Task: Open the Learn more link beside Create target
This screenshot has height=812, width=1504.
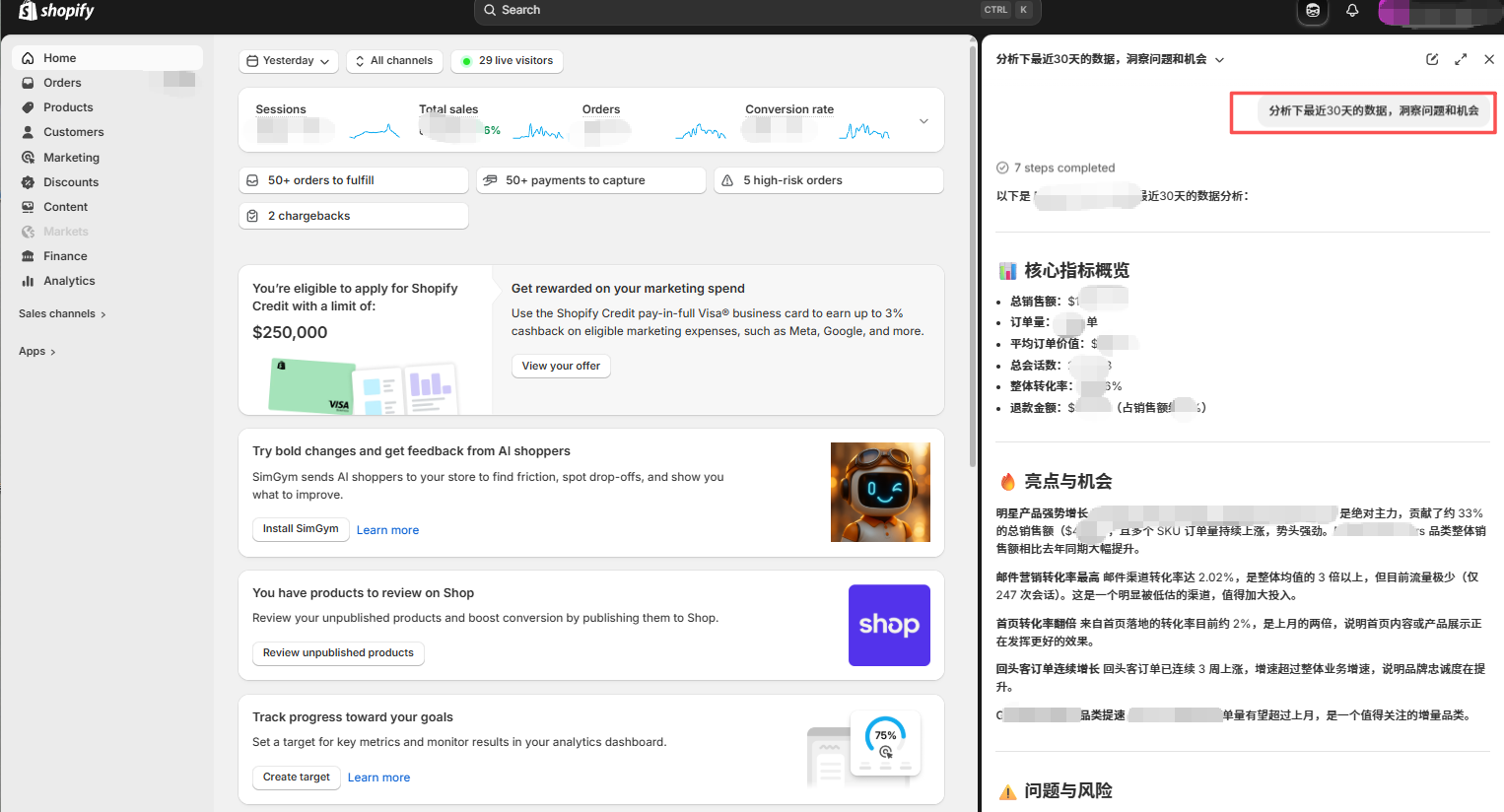Action: click(378, 778)
